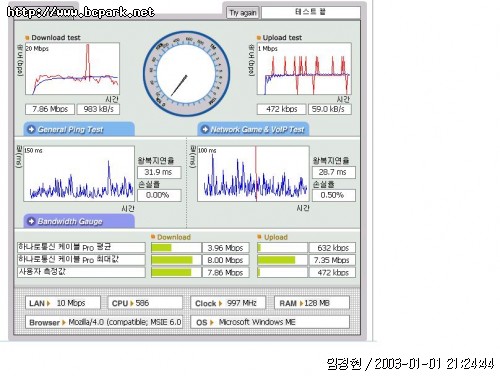
Task: Click the RAM 128 MB info box
Action: [311, 303]
